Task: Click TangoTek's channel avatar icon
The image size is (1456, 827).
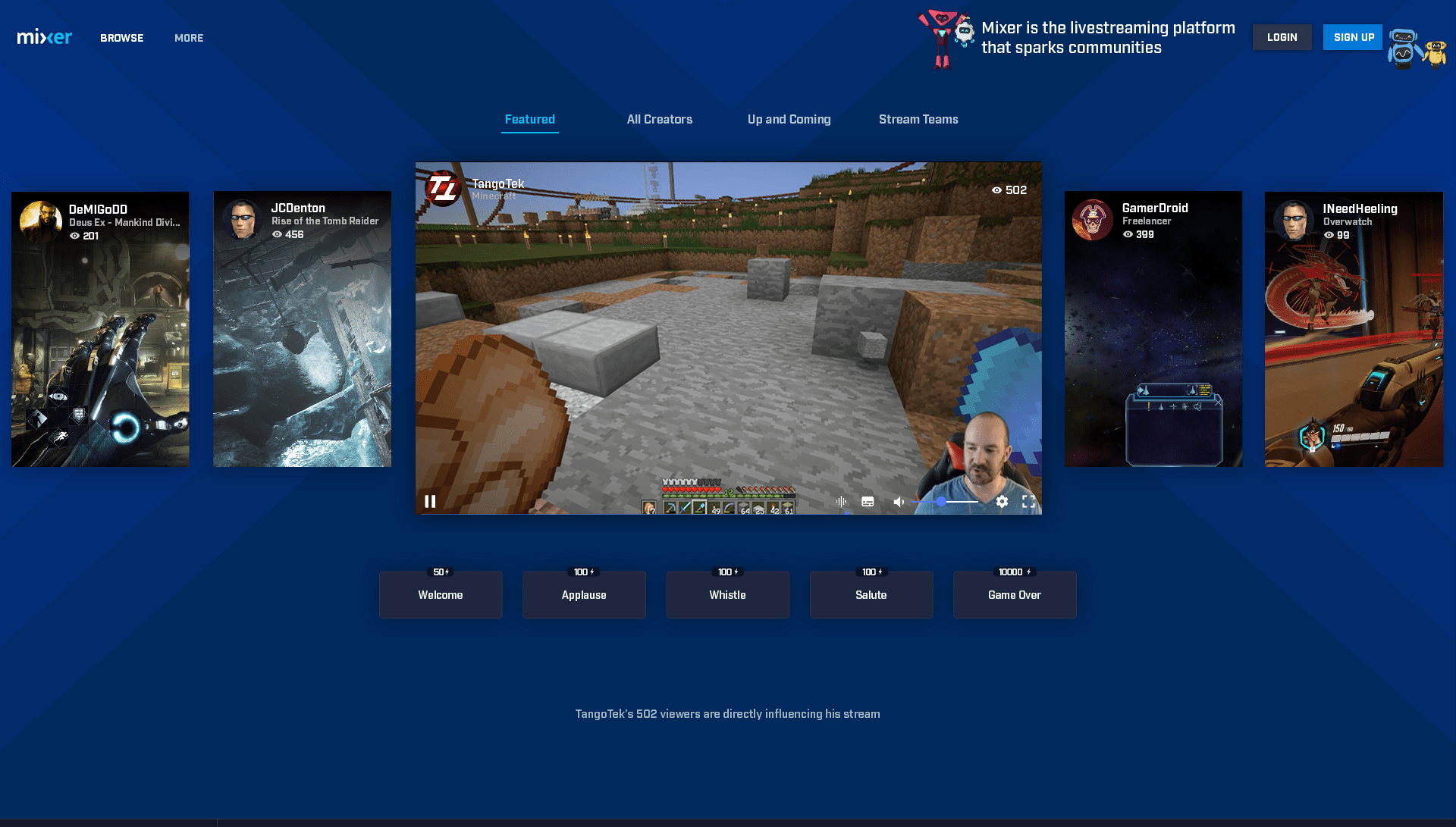Action: 443,188
